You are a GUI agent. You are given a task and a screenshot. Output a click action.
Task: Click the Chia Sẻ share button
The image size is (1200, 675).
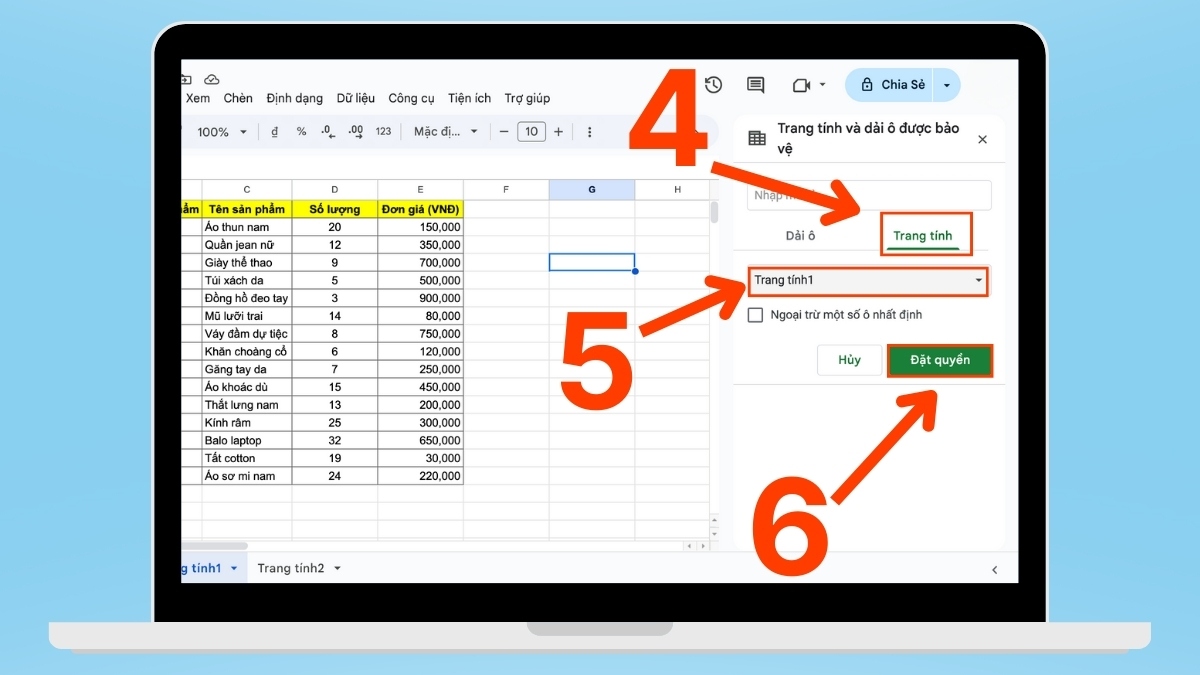point(891,85)
